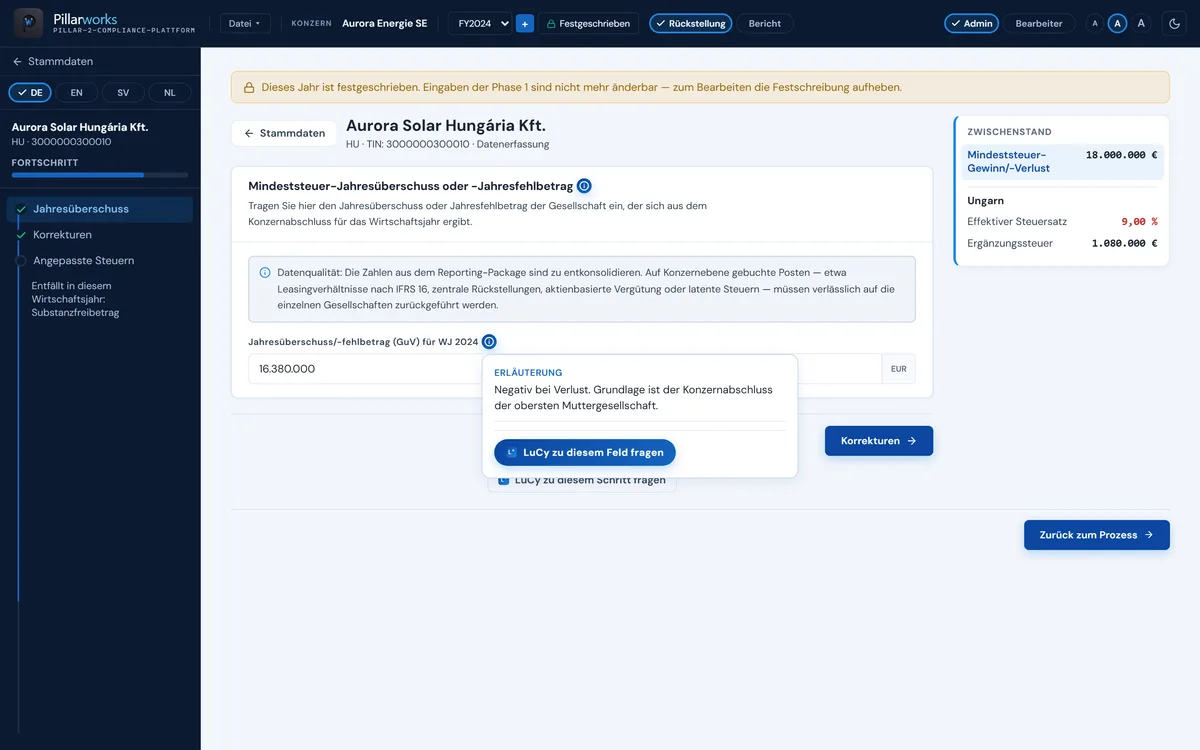The image size is (1200, 750).
Task: Click the Pillarworks logo icon
Action: point(28,22)
